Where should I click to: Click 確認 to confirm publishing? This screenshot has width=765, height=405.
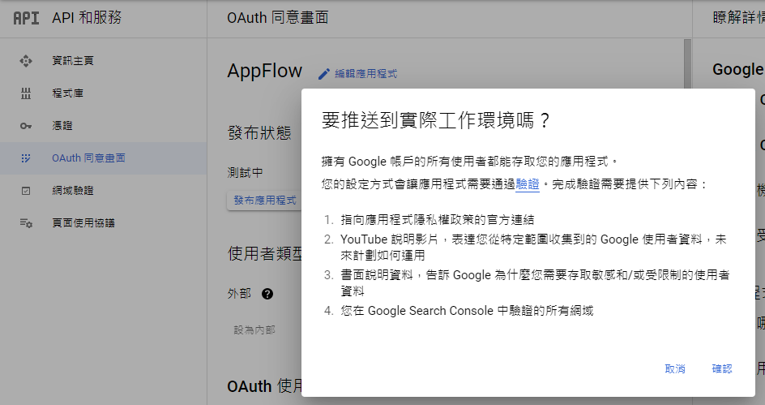coord(722,369)
